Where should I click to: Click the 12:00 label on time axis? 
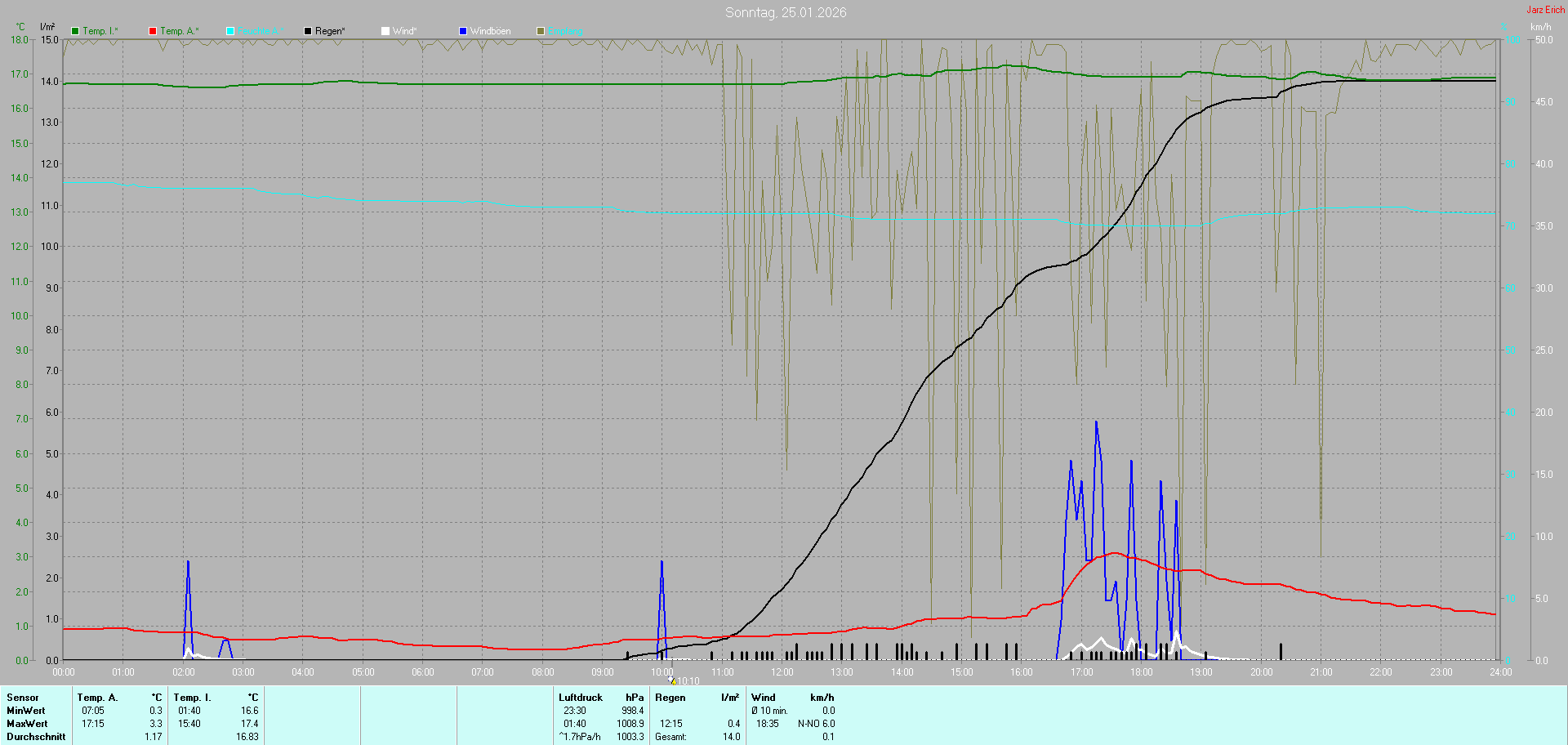tap(782, 672)
